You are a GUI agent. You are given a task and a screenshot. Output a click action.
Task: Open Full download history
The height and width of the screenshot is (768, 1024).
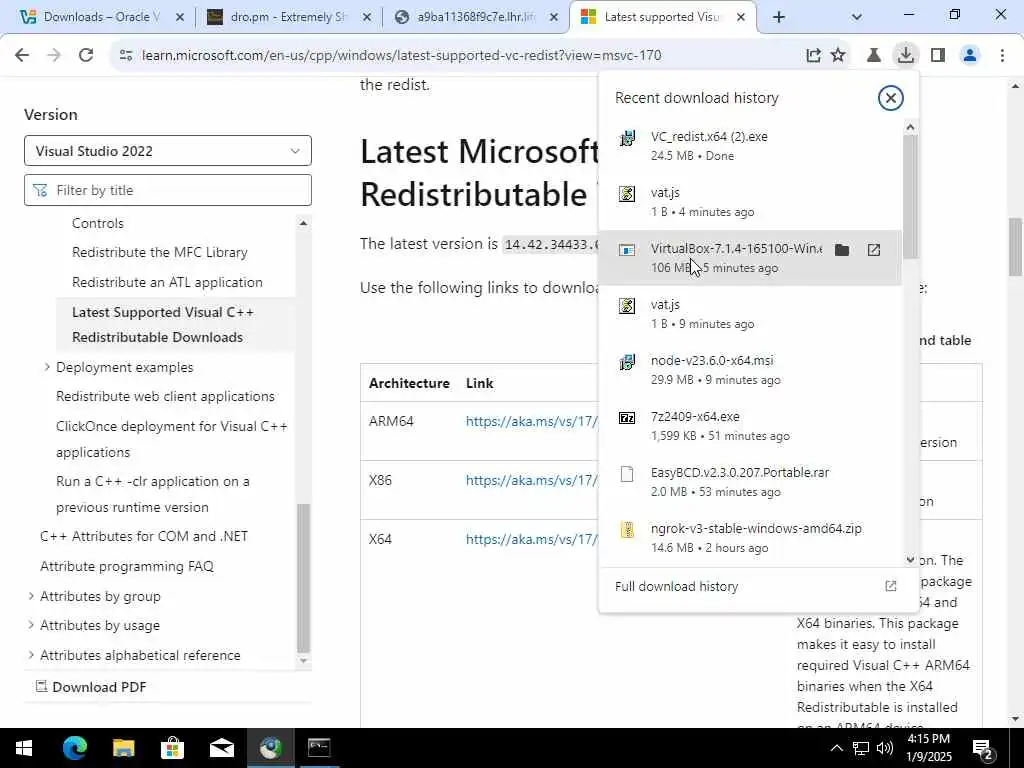tap(677, 586)
